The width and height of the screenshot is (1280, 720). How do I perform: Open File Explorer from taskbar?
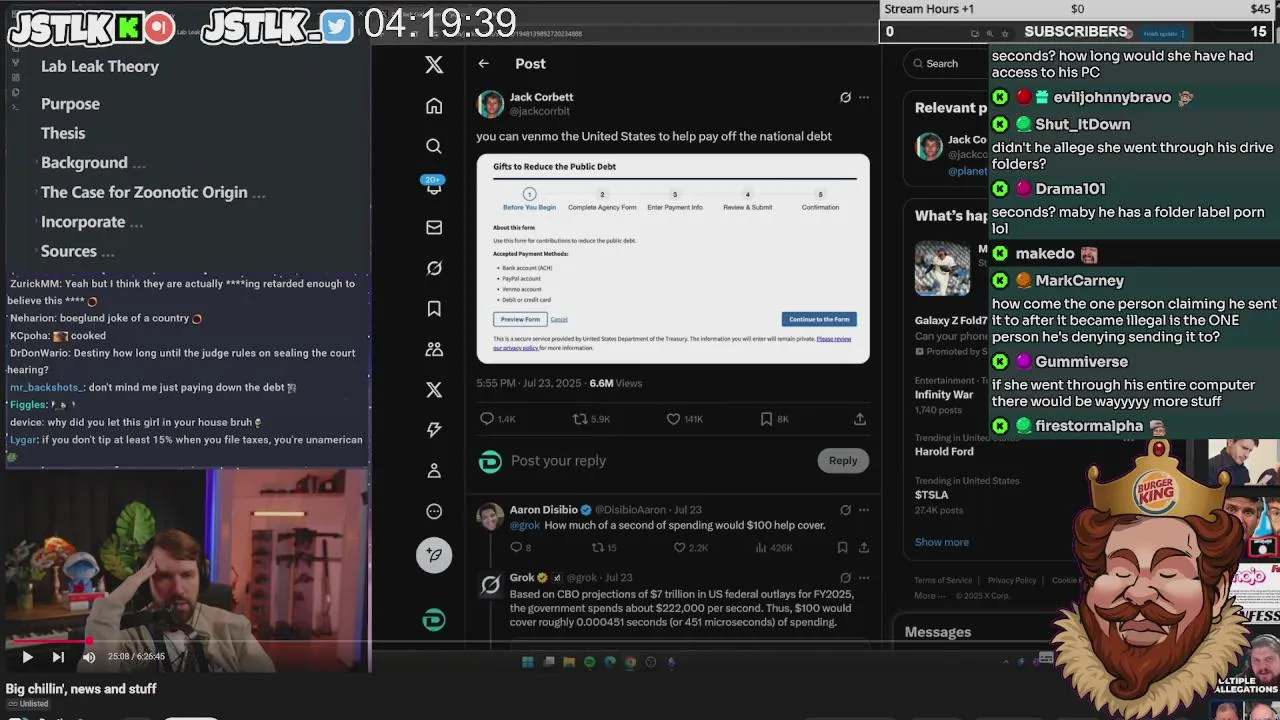pyautogui.click(x=569, y=662)
